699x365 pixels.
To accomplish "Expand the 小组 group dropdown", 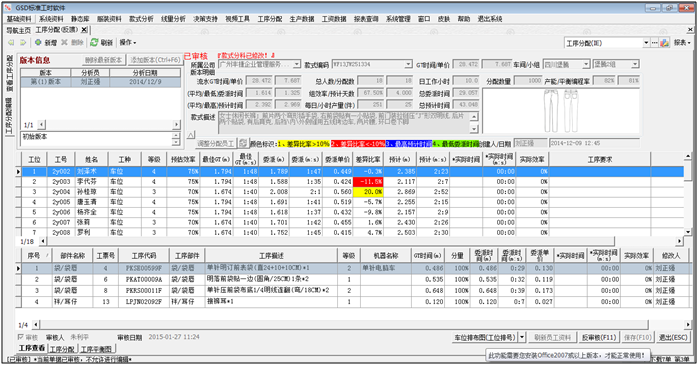I will (635, 65).
